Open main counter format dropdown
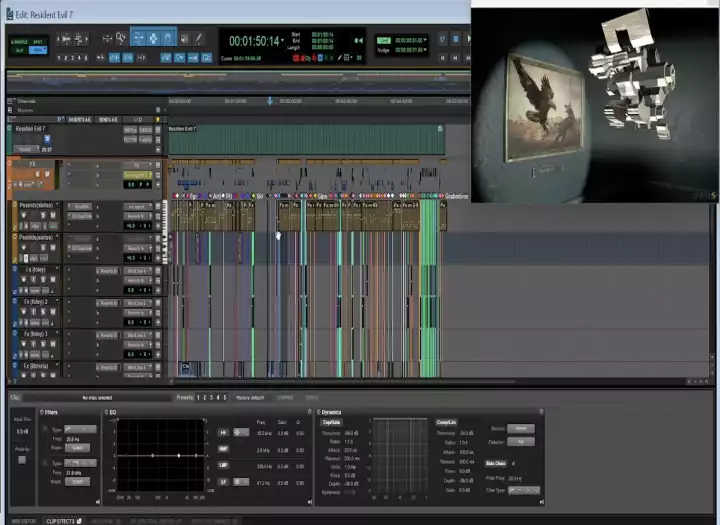 [282, 40]
